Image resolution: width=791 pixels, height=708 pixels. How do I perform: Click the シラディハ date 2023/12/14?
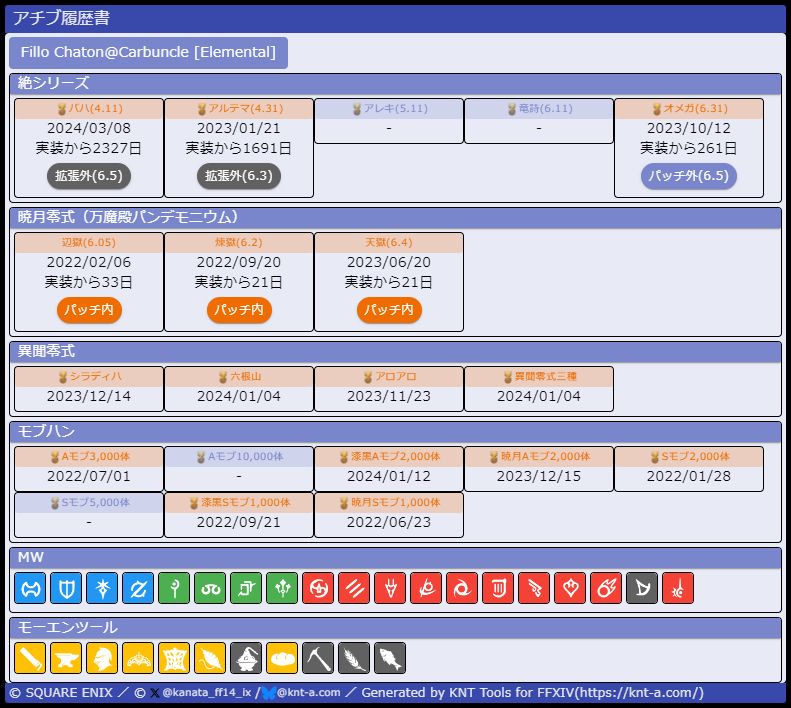tap(89, 397)
